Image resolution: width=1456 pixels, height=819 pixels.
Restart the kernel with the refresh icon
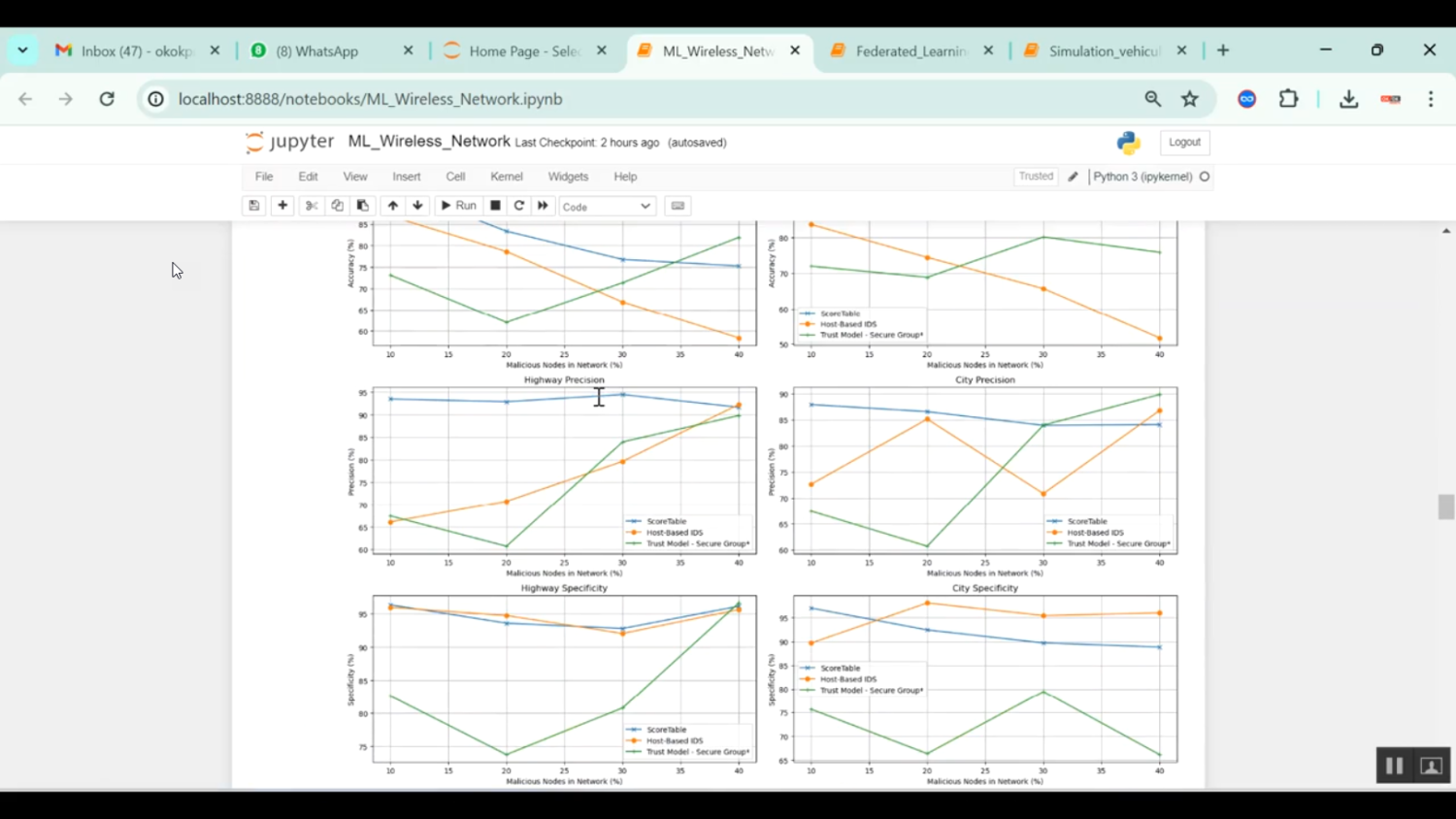point(518,205)
